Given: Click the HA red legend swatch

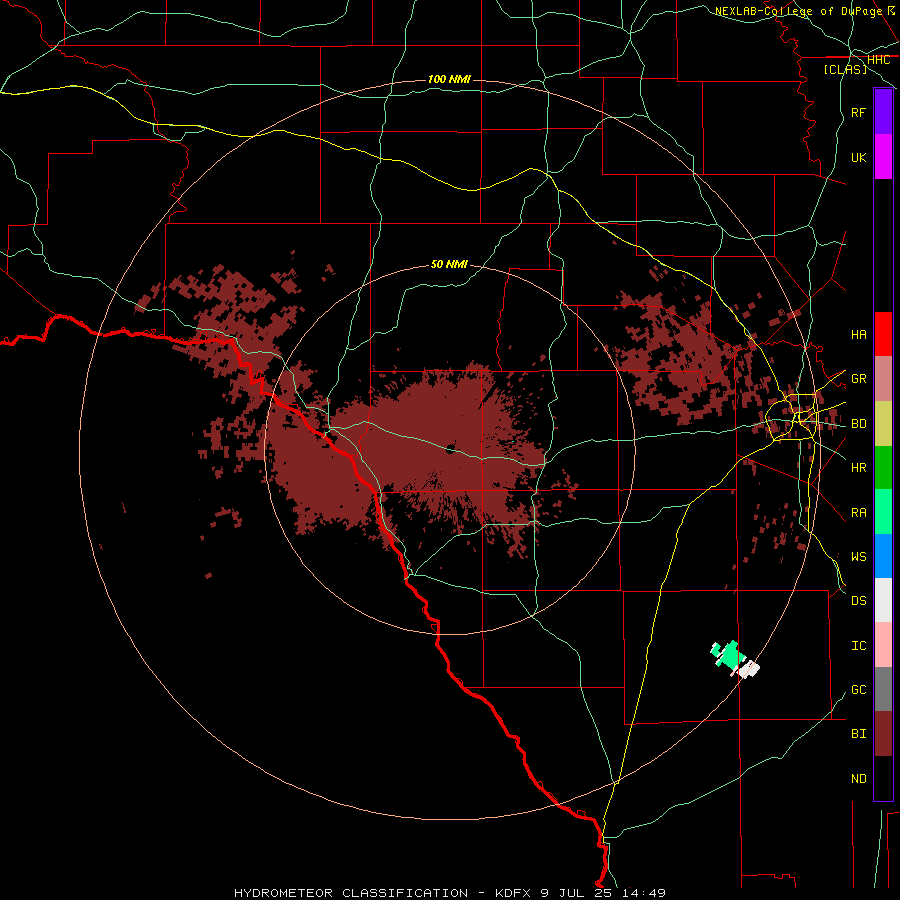Looking at the screenshot, I should click(883, 334).
